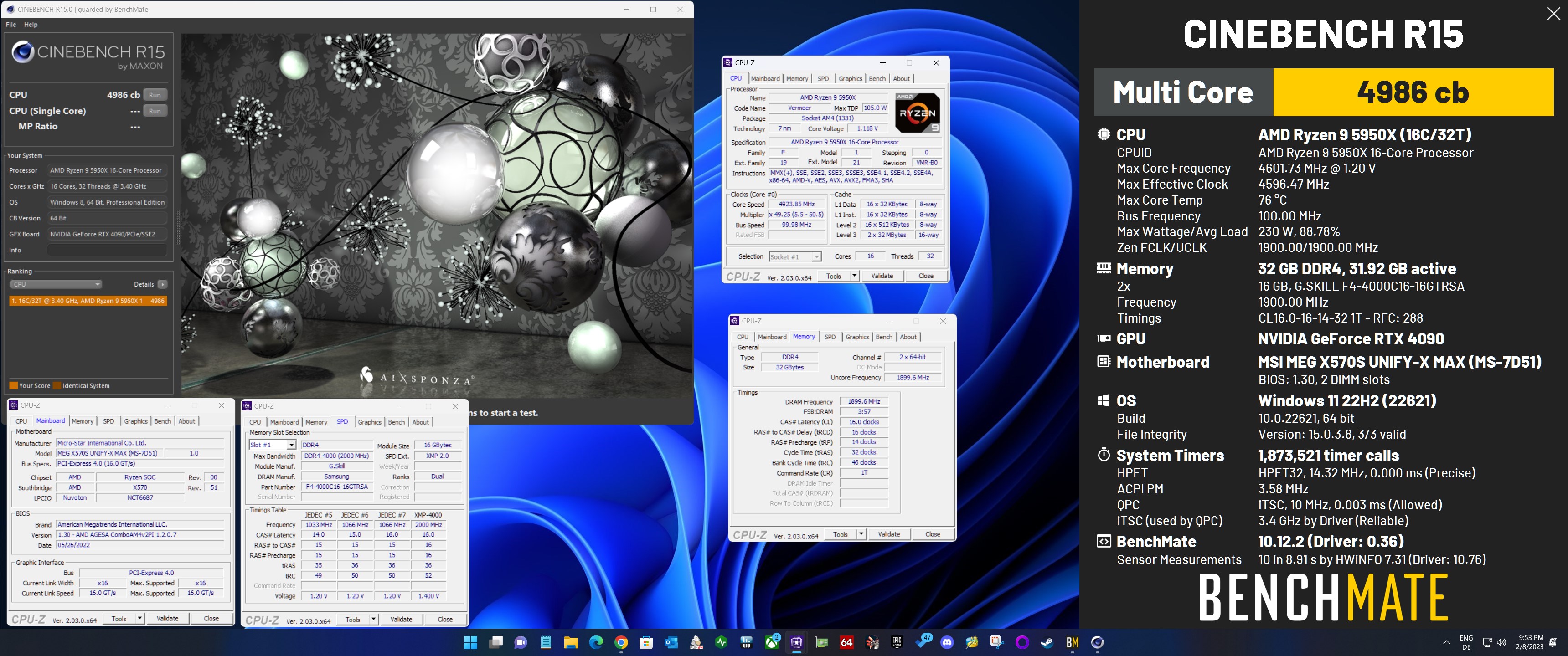Click the Tools button in the CPU-Z Mainboard window
The height and width of the screenshot is (656, 1568).
pyautogui.click(x=119, y=618)
